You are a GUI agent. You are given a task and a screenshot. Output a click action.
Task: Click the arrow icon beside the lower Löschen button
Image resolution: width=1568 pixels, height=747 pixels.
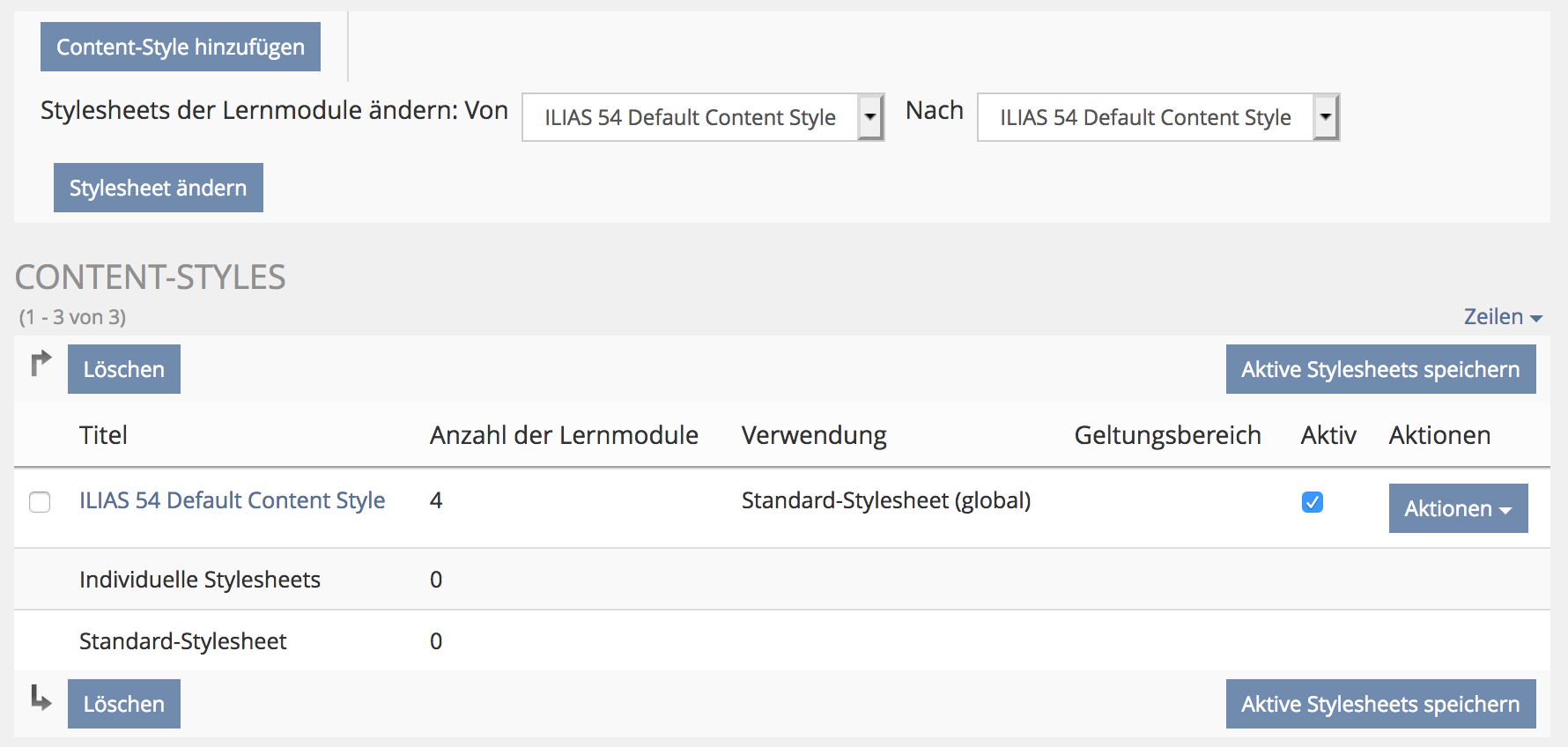41,698
